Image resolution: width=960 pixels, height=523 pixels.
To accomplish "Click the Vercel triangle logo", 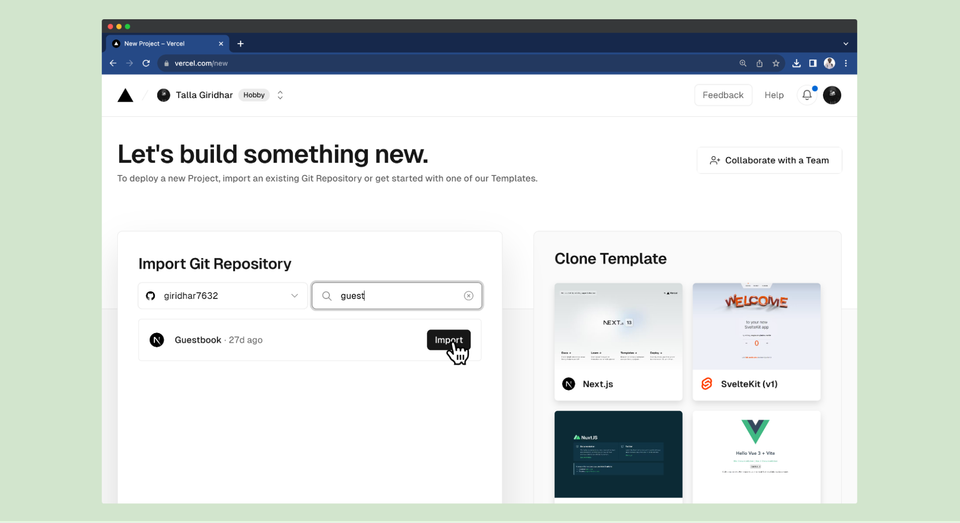I will pyautogui.click(x=126, y=95).
